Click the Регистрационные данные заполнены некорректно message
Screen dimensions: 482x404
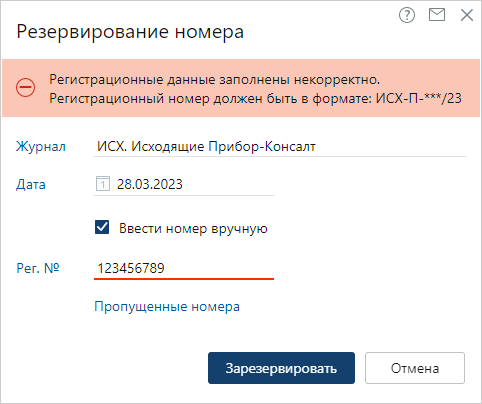215,80
